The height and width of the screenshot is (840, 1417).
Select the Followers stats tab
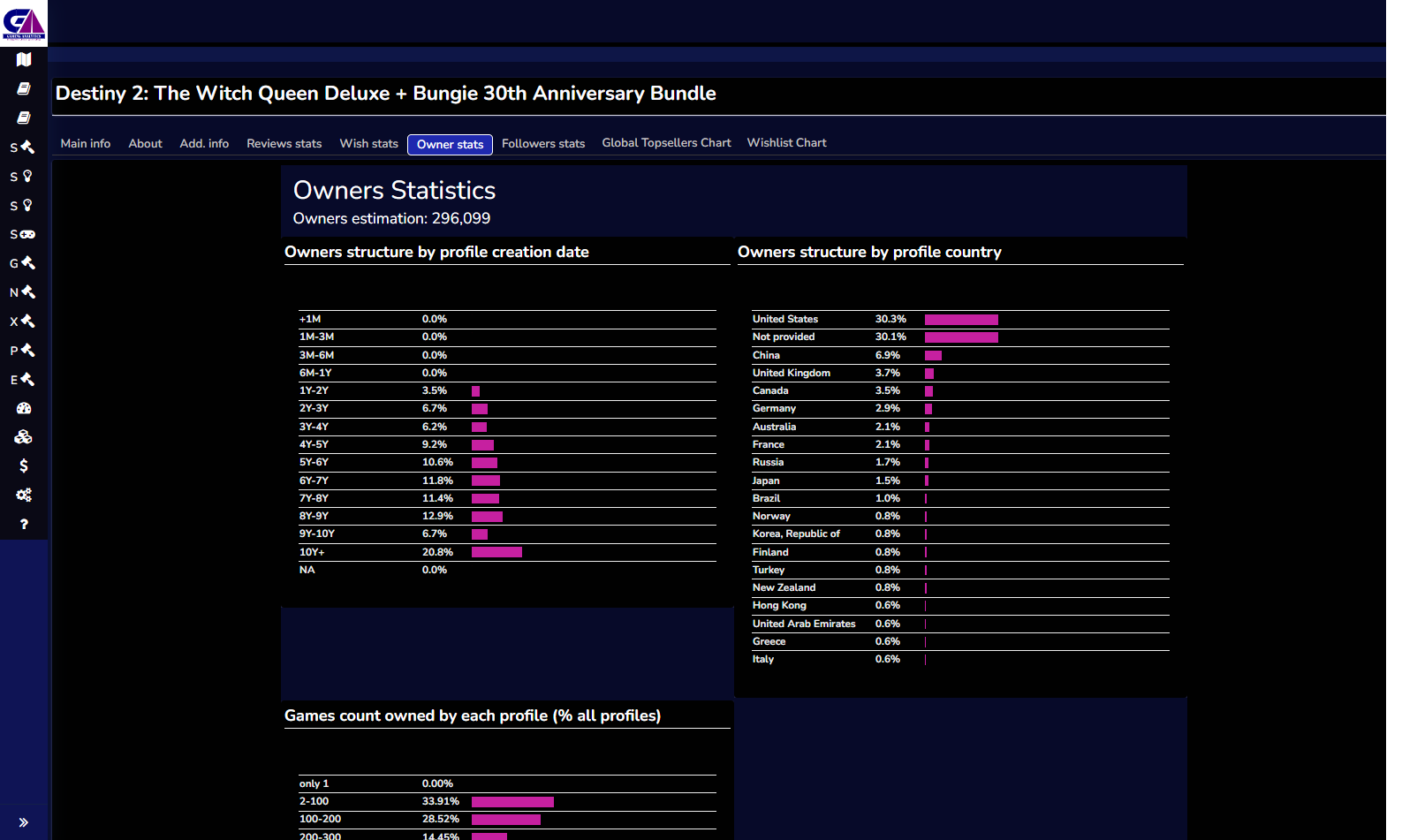(x=543, y=144)
